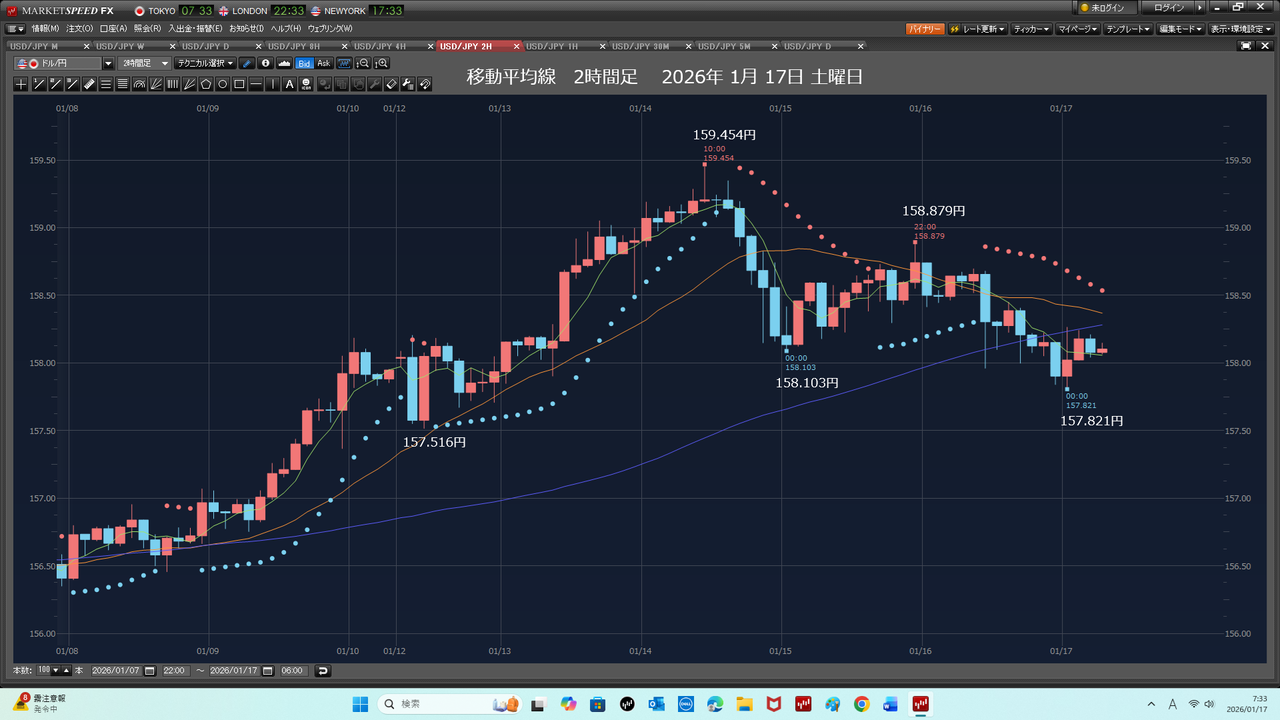
Task: Click the orange バイナリー button
Action: pos(925,29)
